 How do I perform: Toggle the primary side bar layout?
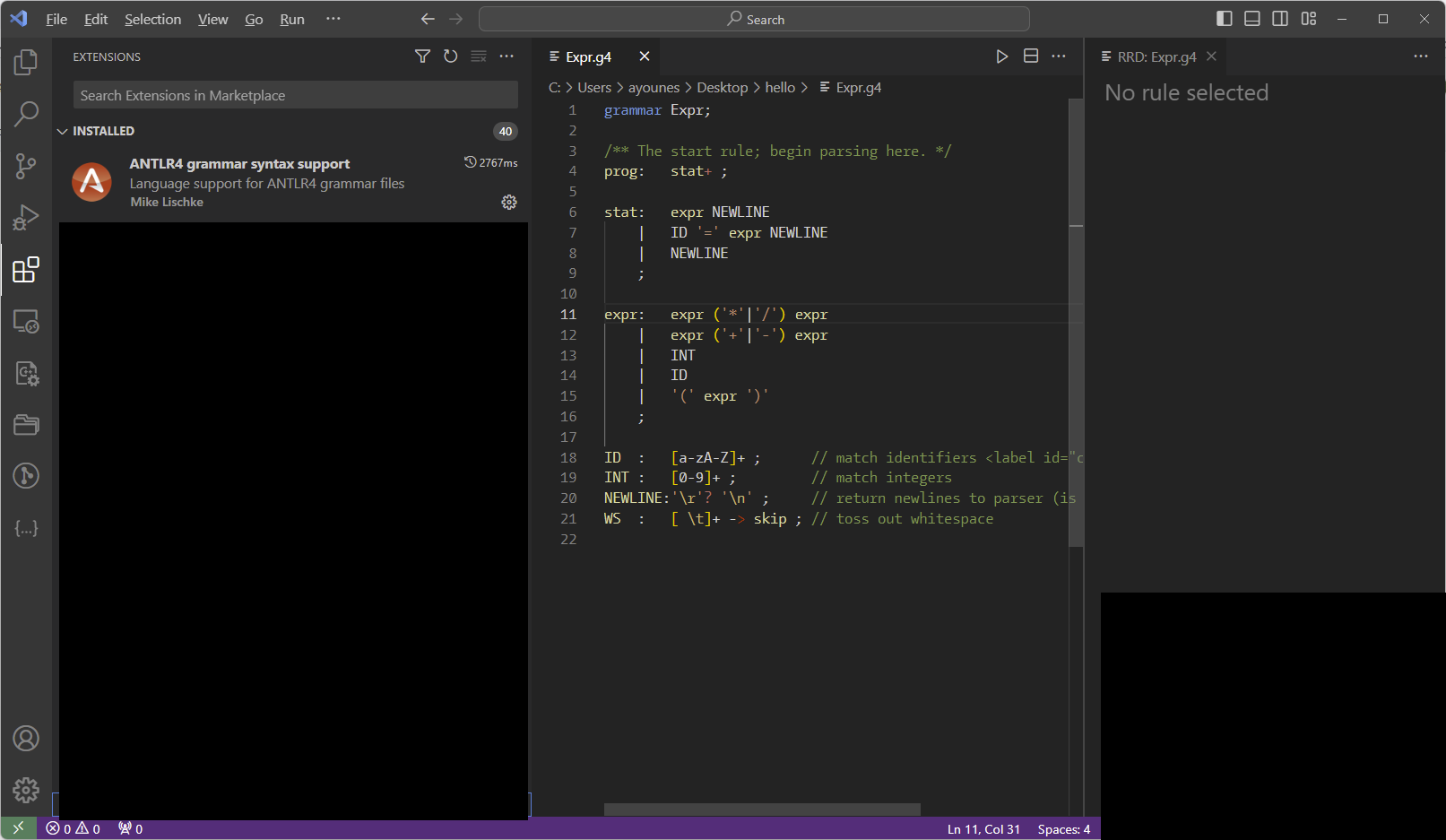(x=1225, y=19)
